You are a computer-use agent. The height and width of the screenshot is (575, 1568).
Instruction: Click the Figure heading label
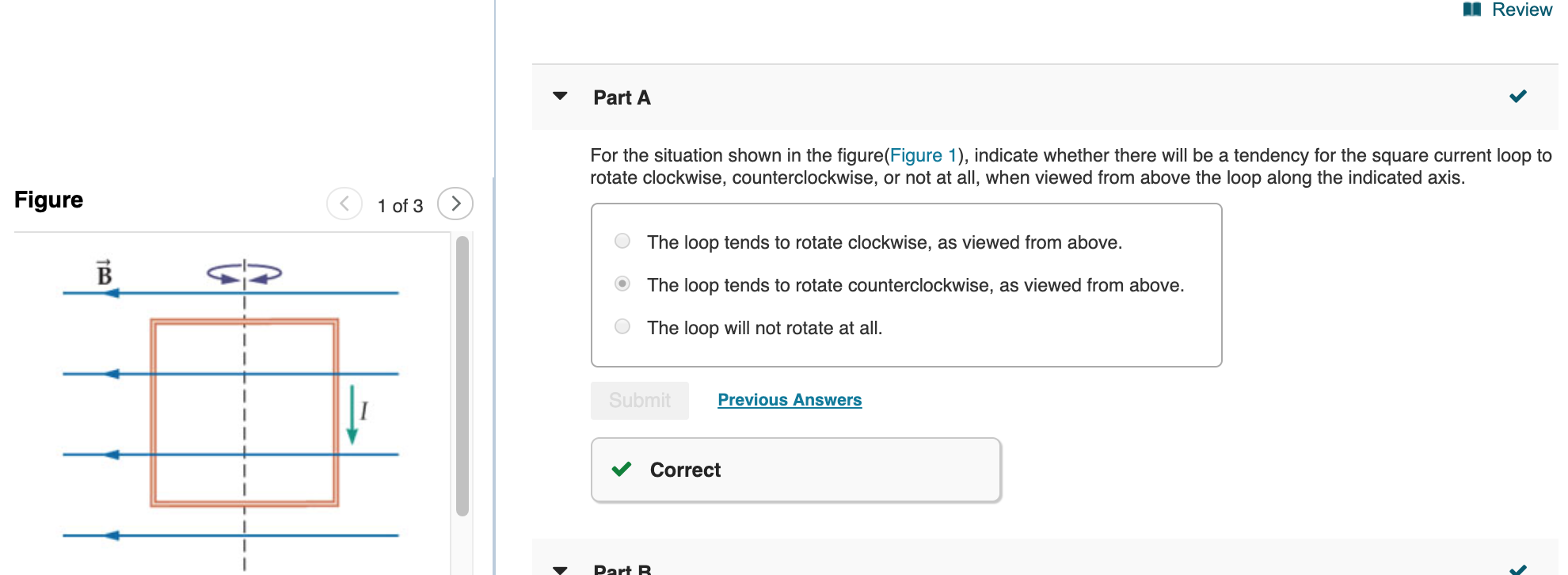click(48, 200)
